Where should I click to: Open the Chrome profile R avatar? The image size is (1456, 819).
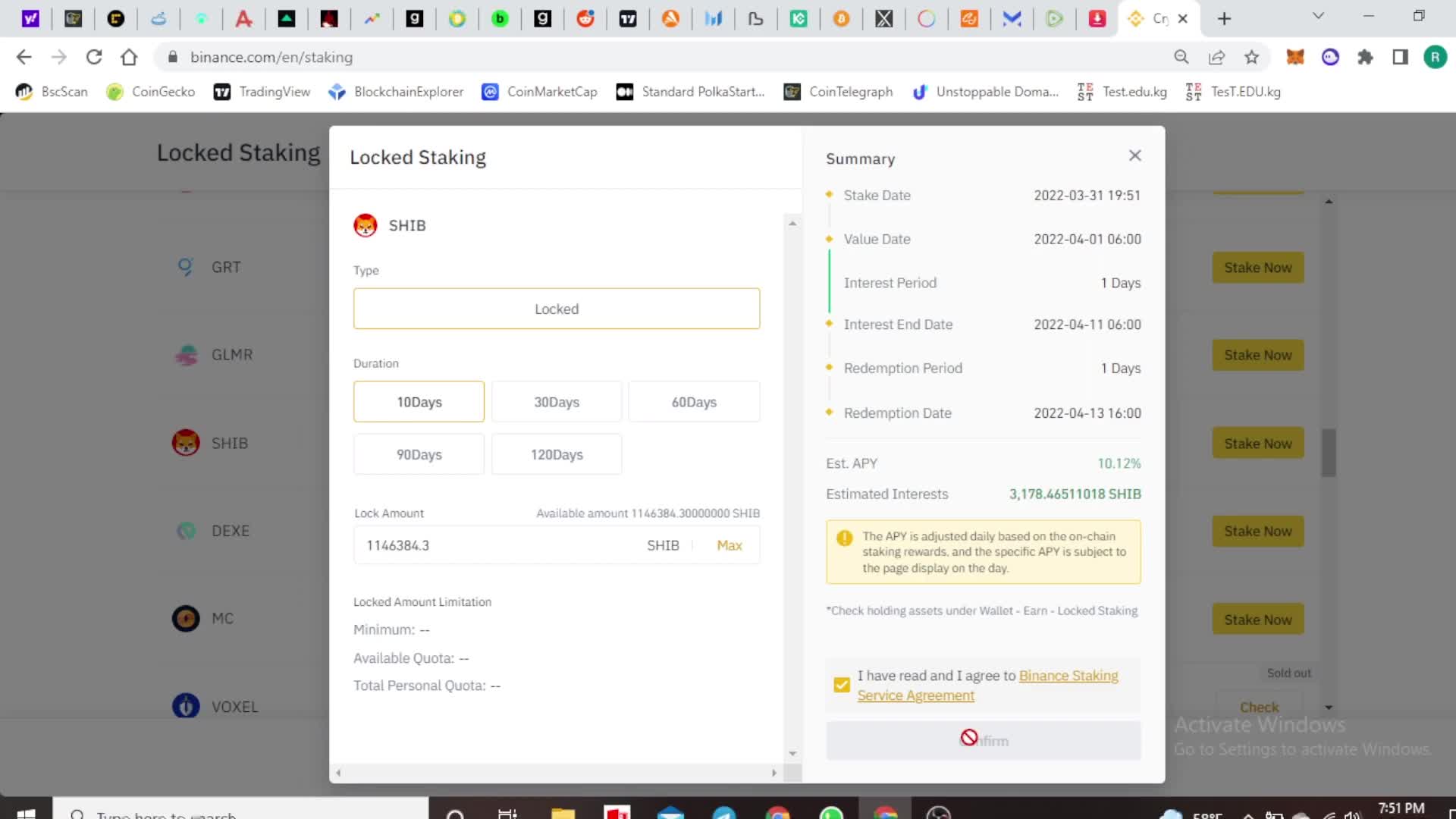click(1435, 57)
